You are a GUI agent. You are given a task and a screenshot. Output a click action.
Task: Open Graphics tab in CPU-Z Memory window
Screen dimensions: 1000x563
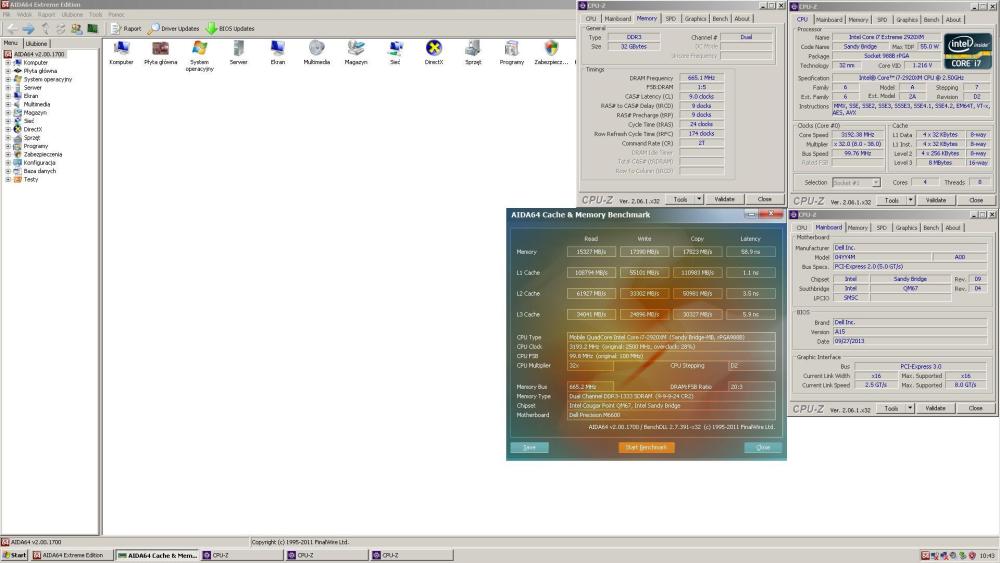[x=695, y=19]
